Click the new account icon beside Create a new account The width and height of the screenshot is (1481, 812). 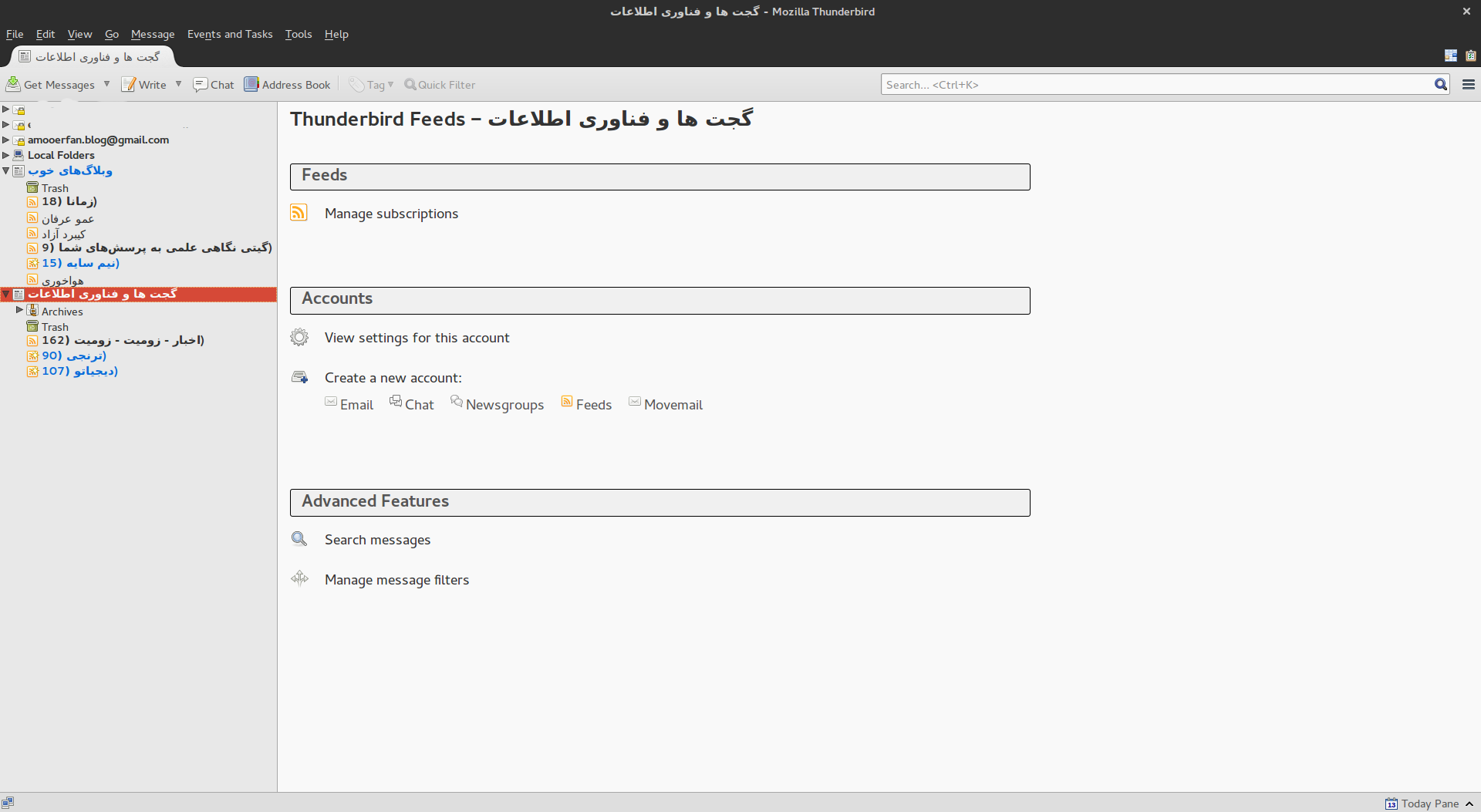point(299,377)
